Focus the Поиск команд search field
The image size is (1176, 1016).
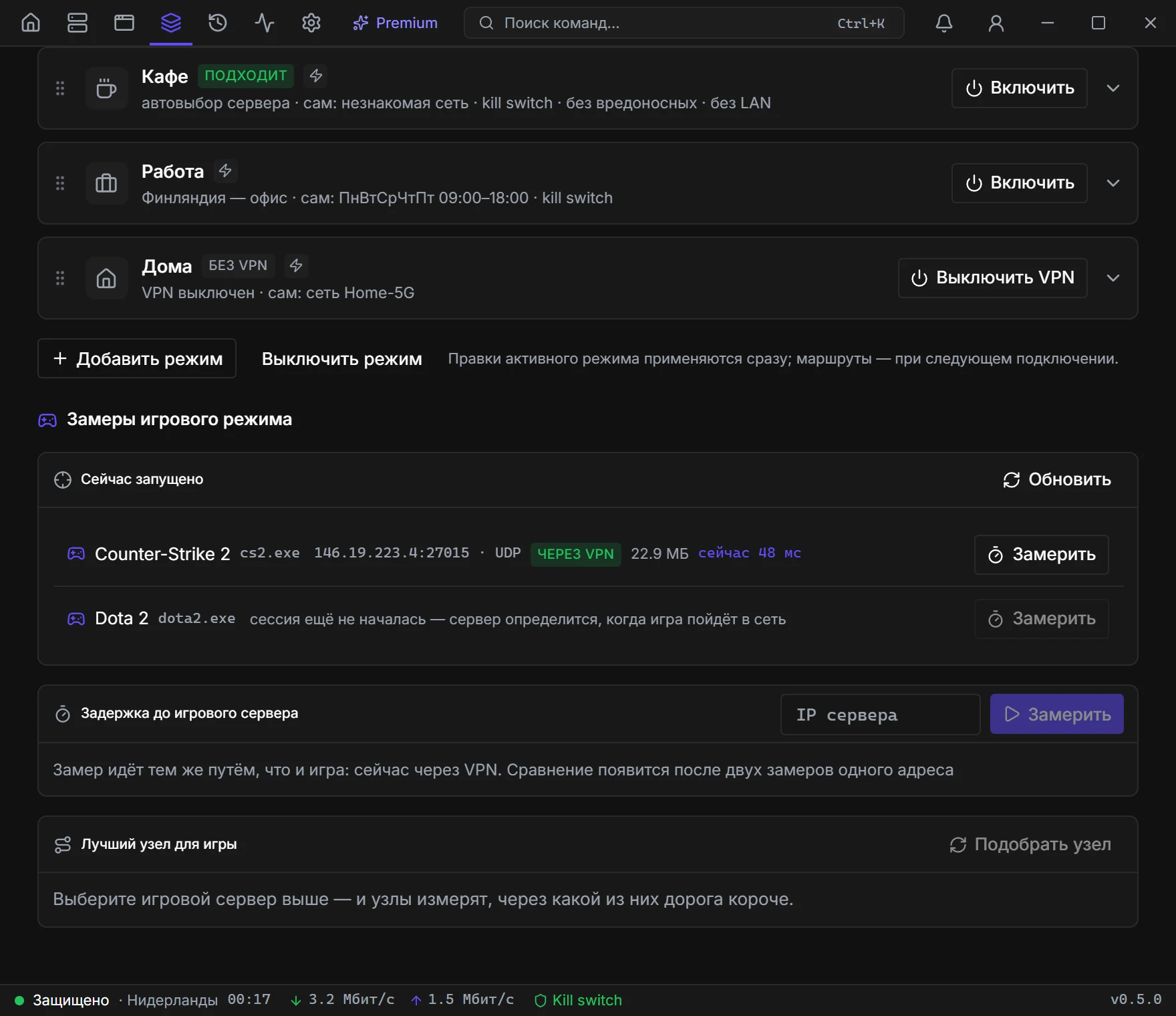pyautogui.click(x=684, y=23)
